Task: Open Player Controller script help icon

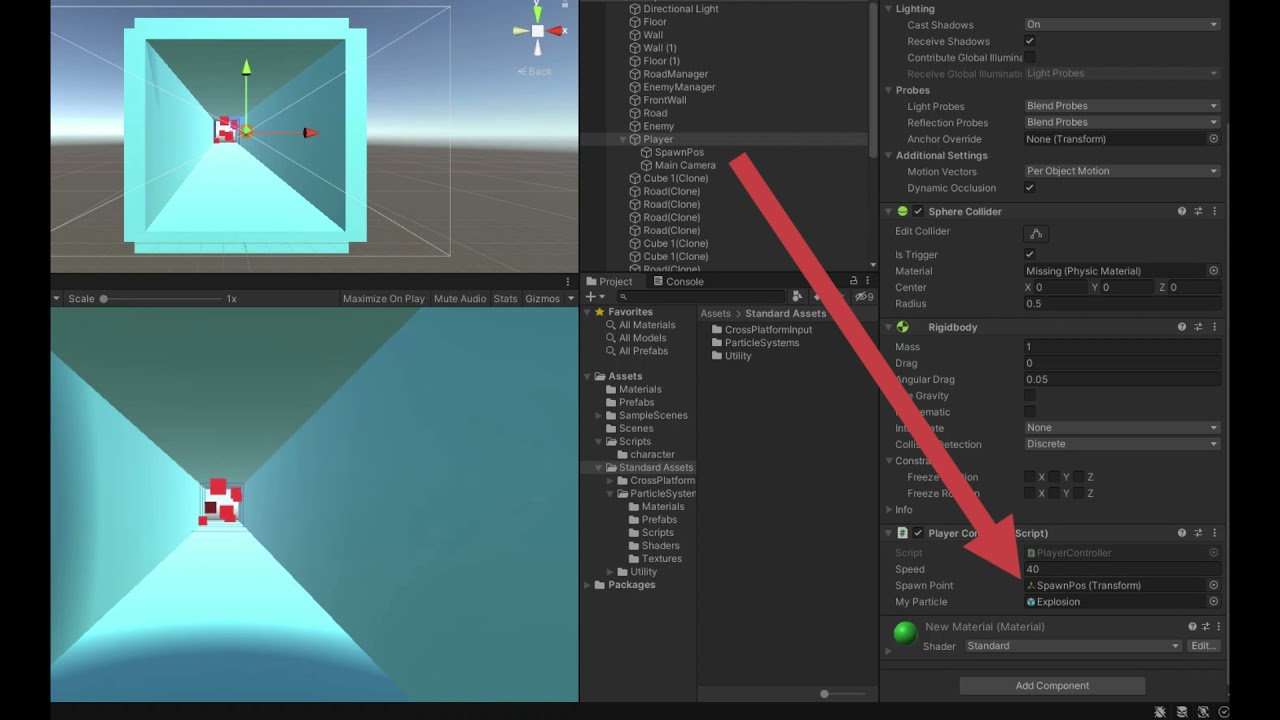Action: coord(1182,533)
